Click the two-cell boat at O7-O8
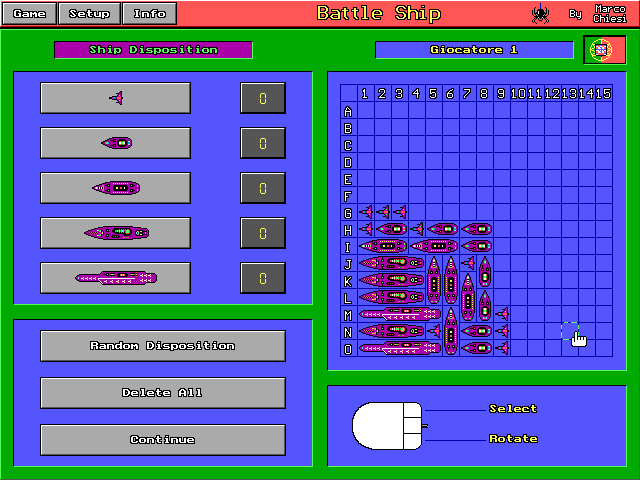This screenshot has height=480, width=640. (x=476, y=348)
